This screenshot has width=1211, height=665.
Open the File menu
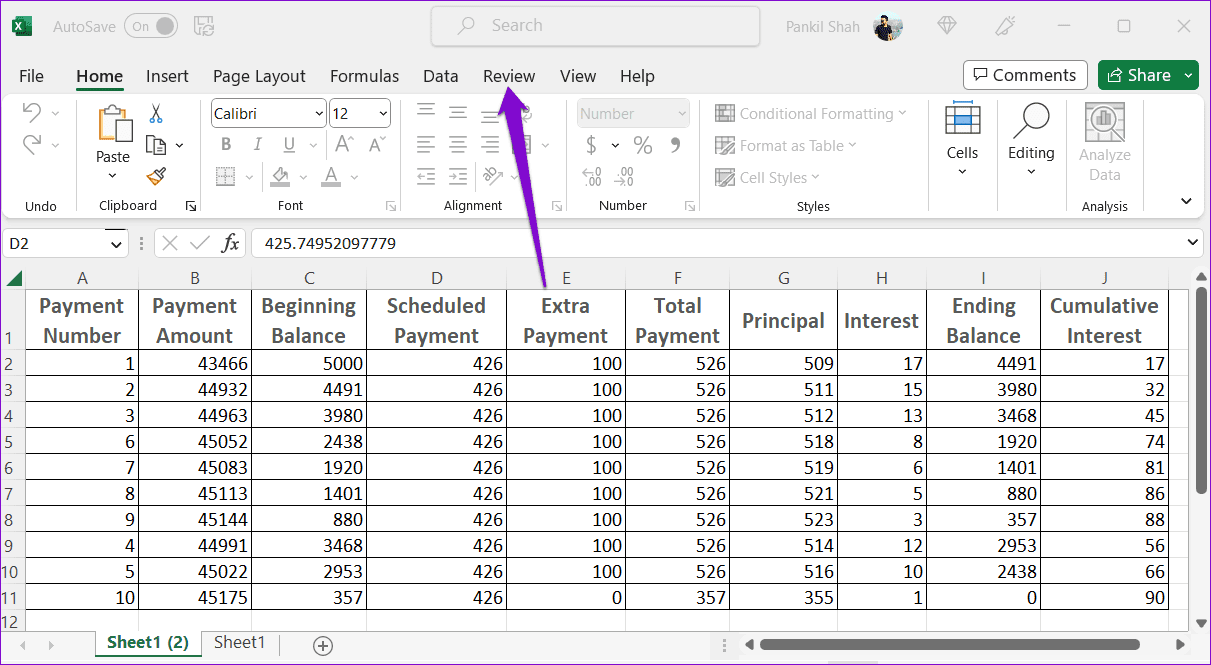point(31,76)
